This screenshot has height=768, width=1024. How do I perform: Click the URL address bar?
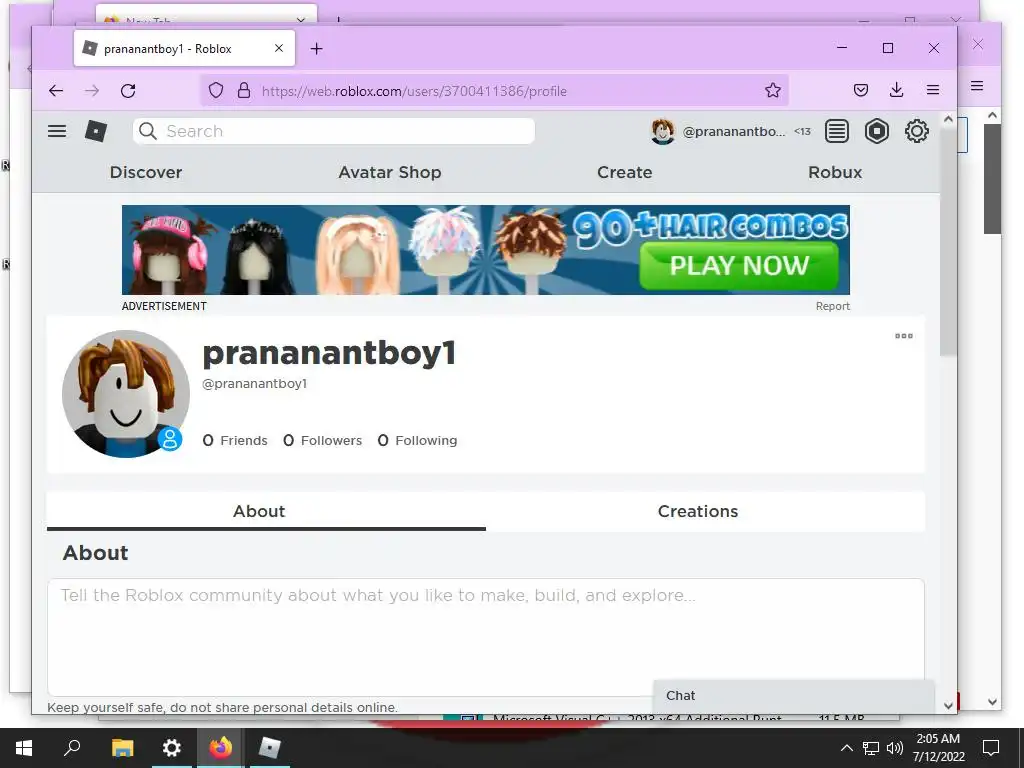(x=495, y=91)
